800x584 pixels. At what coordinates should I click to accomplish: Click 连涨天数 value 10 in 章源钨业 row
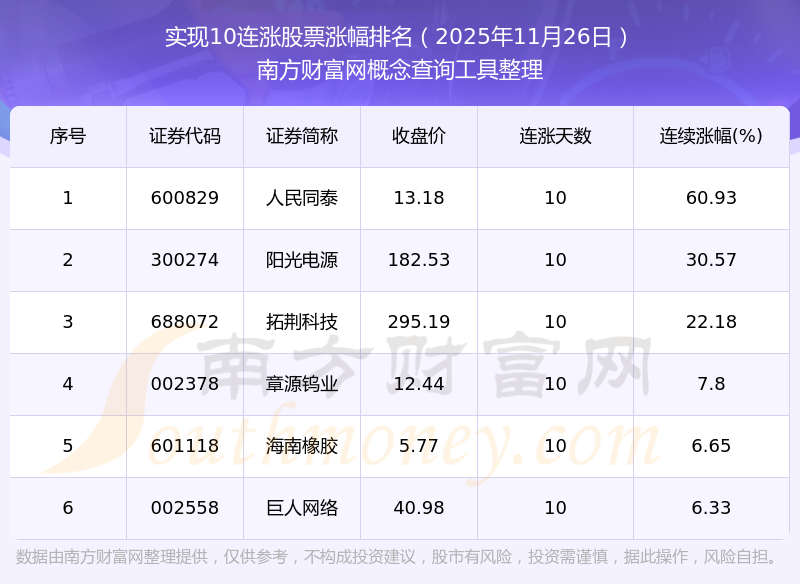pyautogui.click(x=555, y=384)
